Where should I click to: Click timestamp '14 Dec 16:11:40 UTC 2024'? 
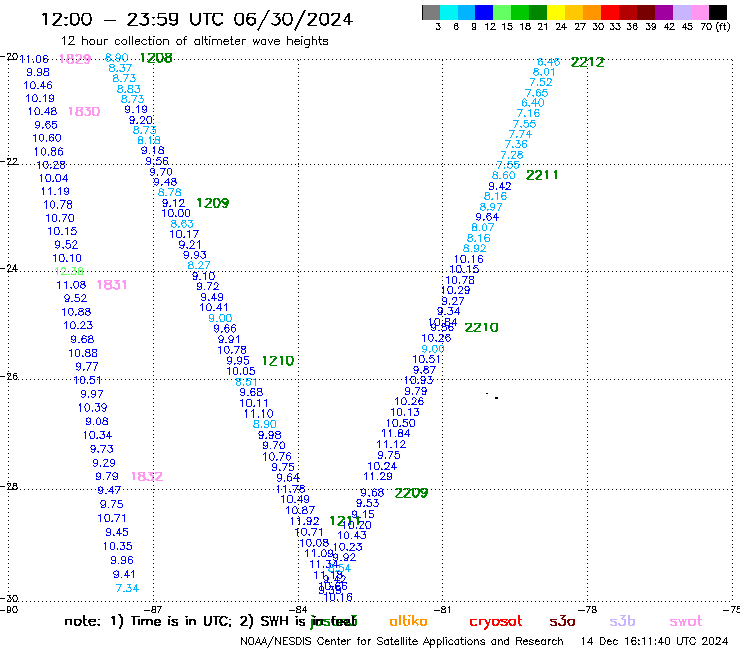655,641
